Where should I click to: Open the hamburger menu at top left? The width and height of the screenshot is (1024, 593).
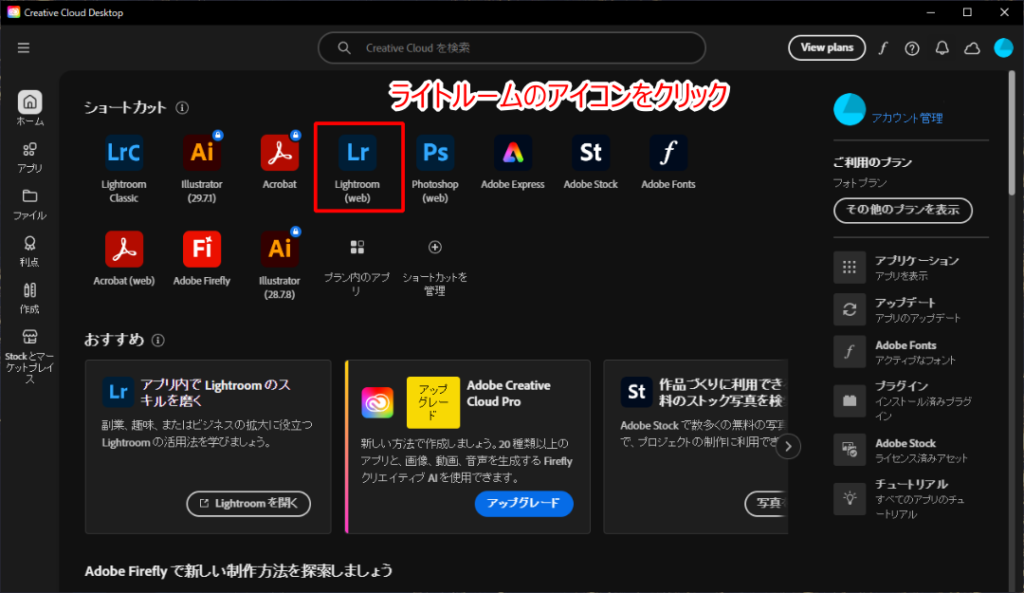pyautogui.click(x=24, y=48)
